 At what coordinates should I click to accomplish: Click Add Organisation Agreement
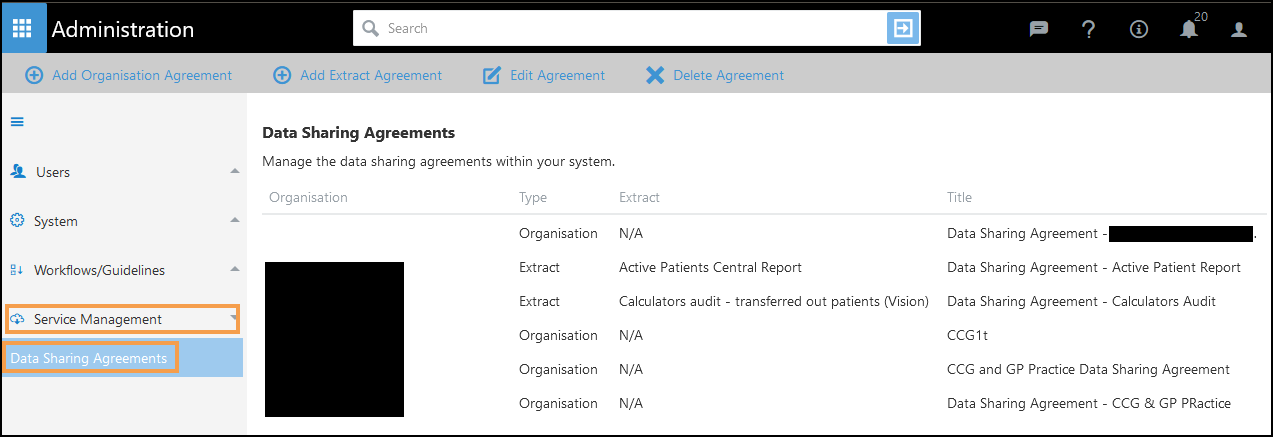click(x=129, y=75)
